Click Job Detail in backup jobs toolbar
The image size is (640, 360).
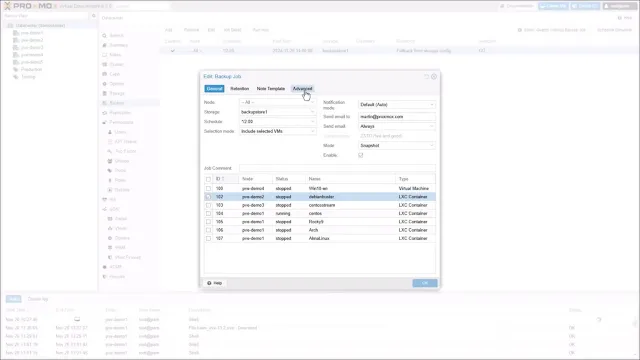coord(232,30)
